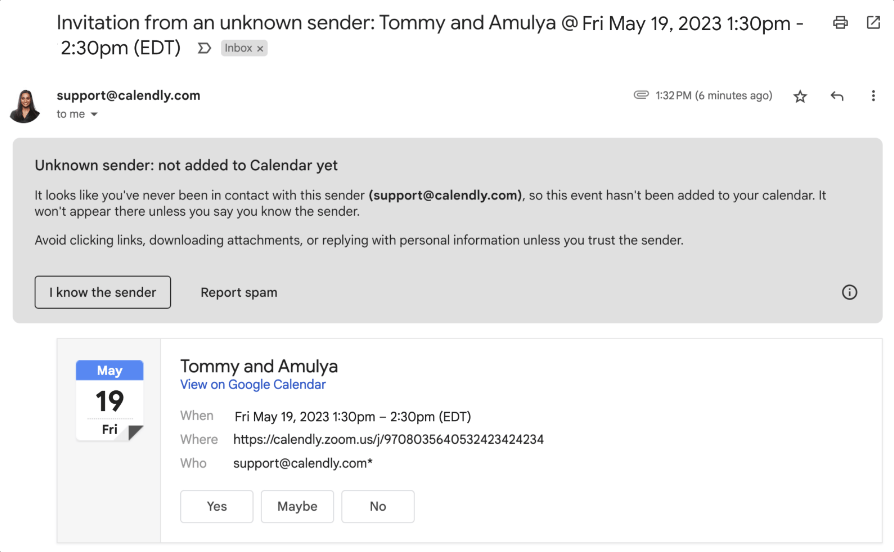Screen dimensions: 894x552
Task: Click the calendly zoom meeting URL
Action: point(388,440)
